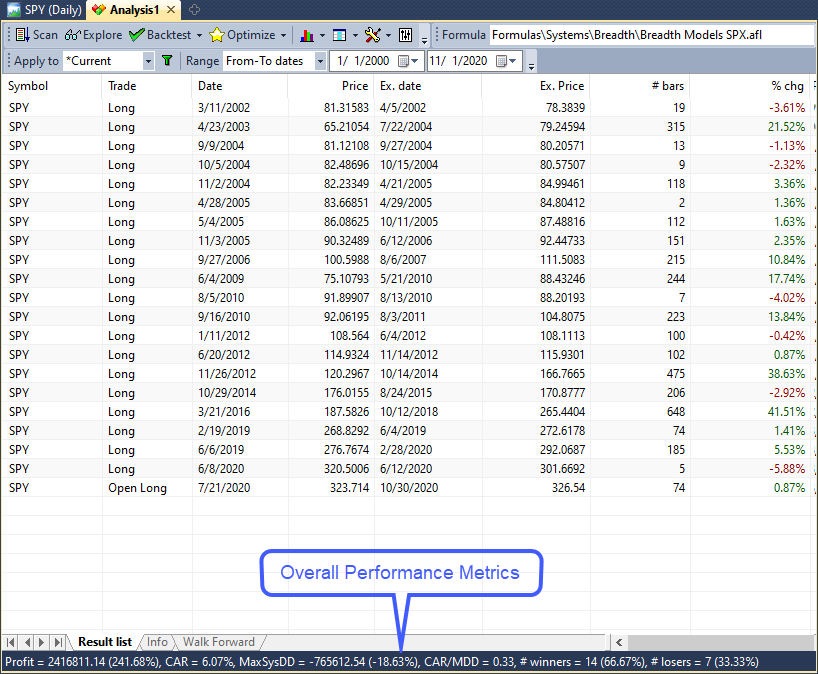The width and height of the screenshot is (818, 674).
Task: Expand the Backtest dropdown arrow
Action: click(199, 35)
